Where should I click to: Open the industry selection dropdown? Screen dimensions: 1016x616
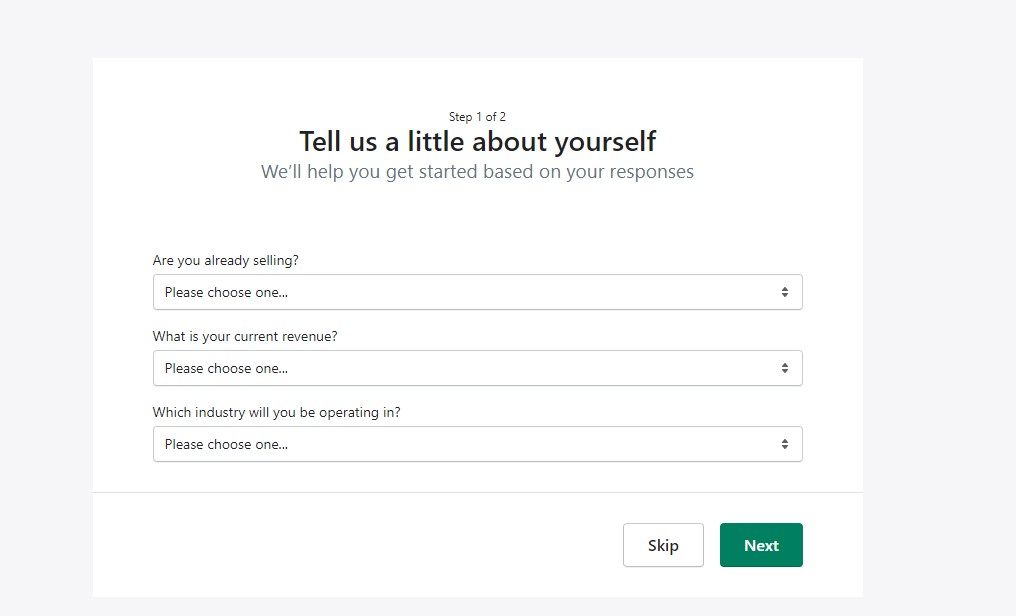477,443
